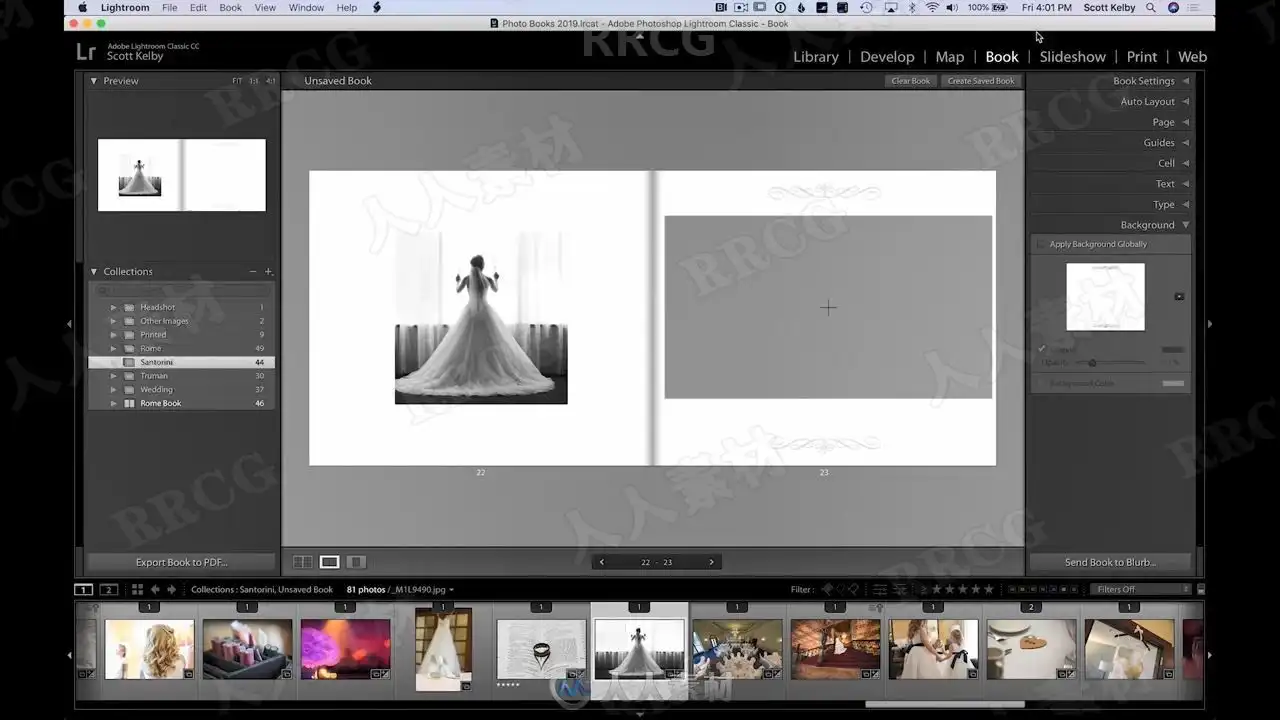The height and width of the screenshot is (720, 1280).
Task: Switch to the Print module
Action: click(1142, 57)
